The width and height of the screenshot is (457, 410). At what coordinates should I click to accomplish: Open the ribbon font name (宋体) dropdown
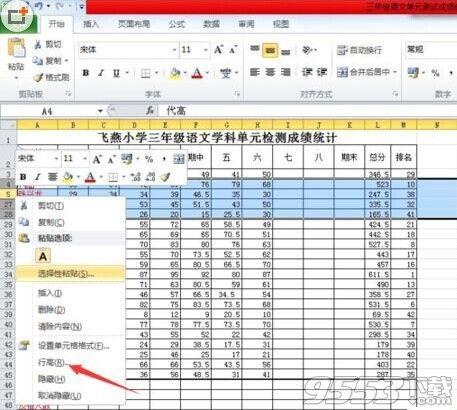(174, 50)
